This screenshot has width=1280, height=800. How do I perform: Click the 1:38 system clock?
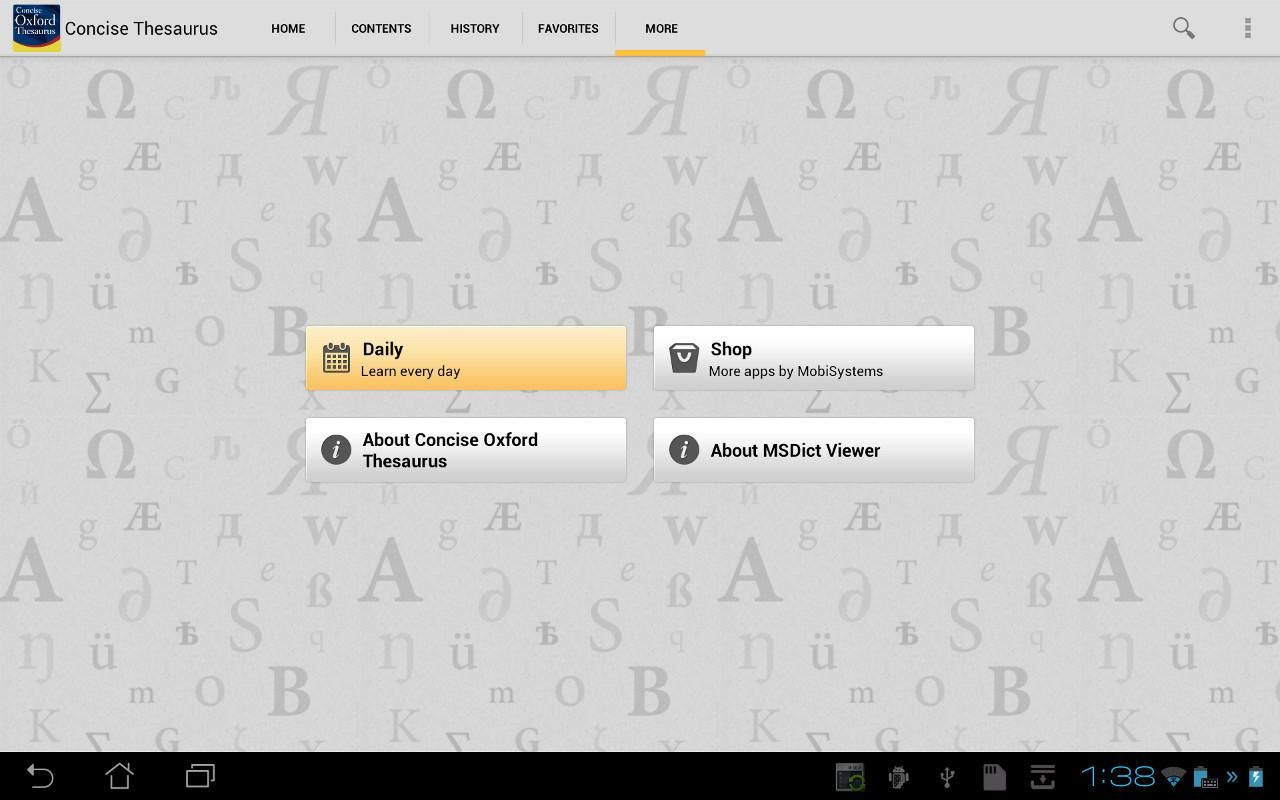click(x=1118, y=776)
